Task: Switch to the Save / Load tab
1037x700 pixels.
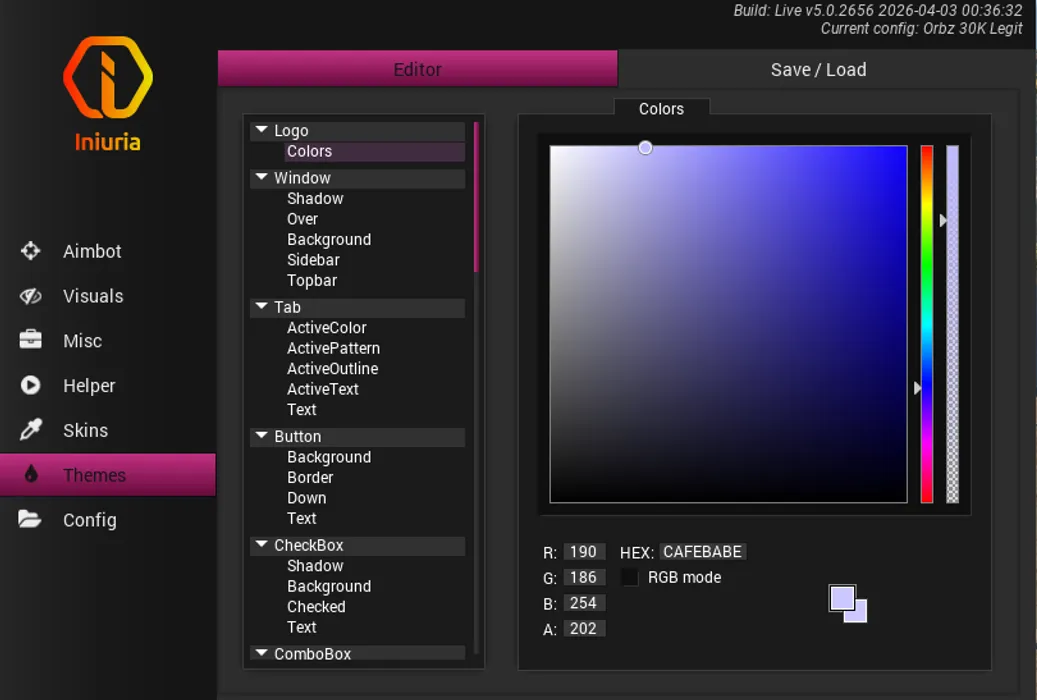Action: coord(818,69)
